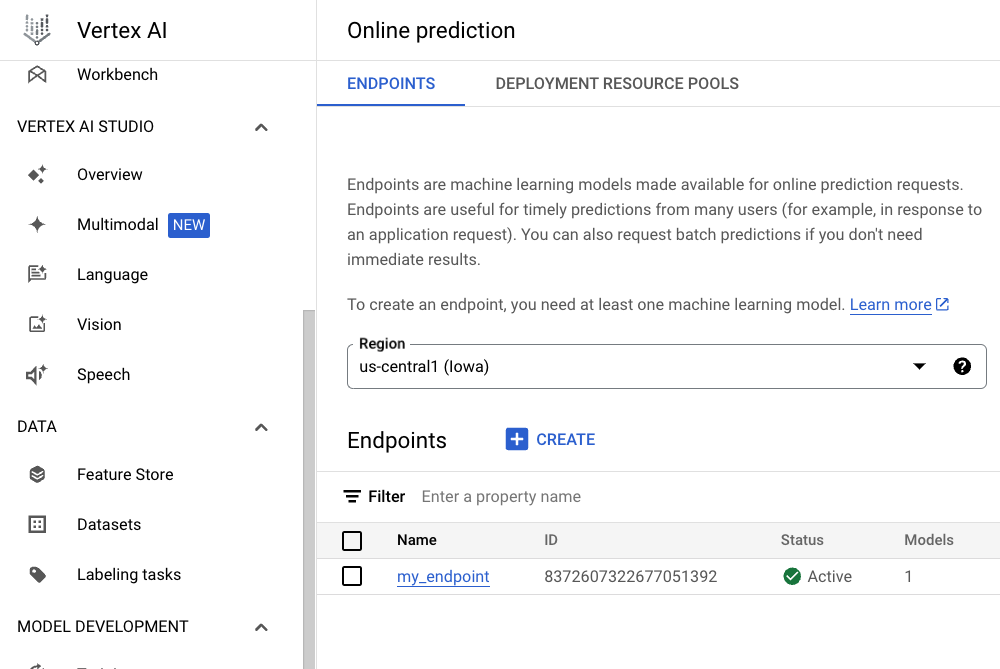Switch to the ENDPOINTS tab

(x=391, y=84)
